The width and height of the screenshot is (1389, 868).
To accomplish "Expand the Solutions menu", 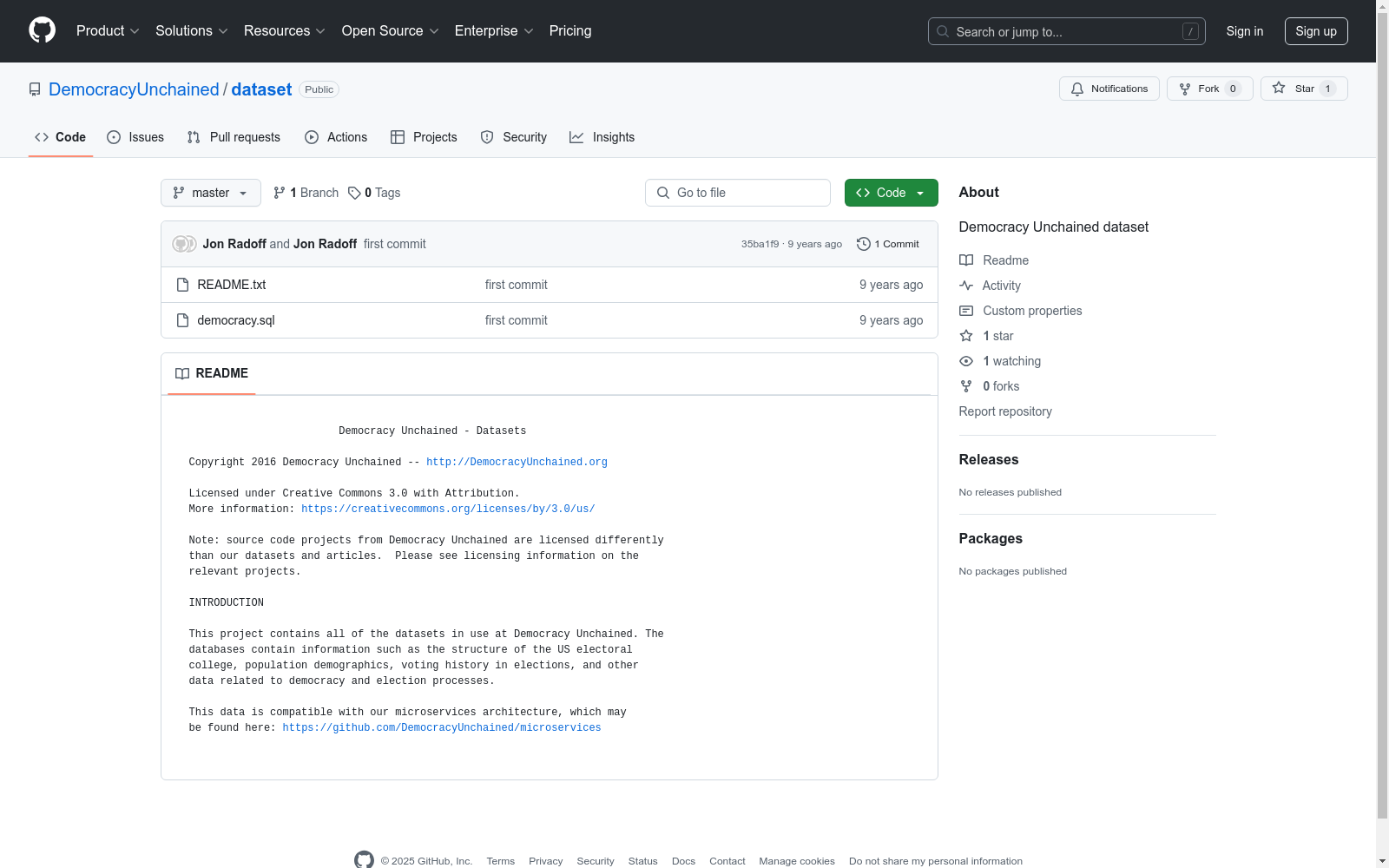I will [x=192, y=31].
